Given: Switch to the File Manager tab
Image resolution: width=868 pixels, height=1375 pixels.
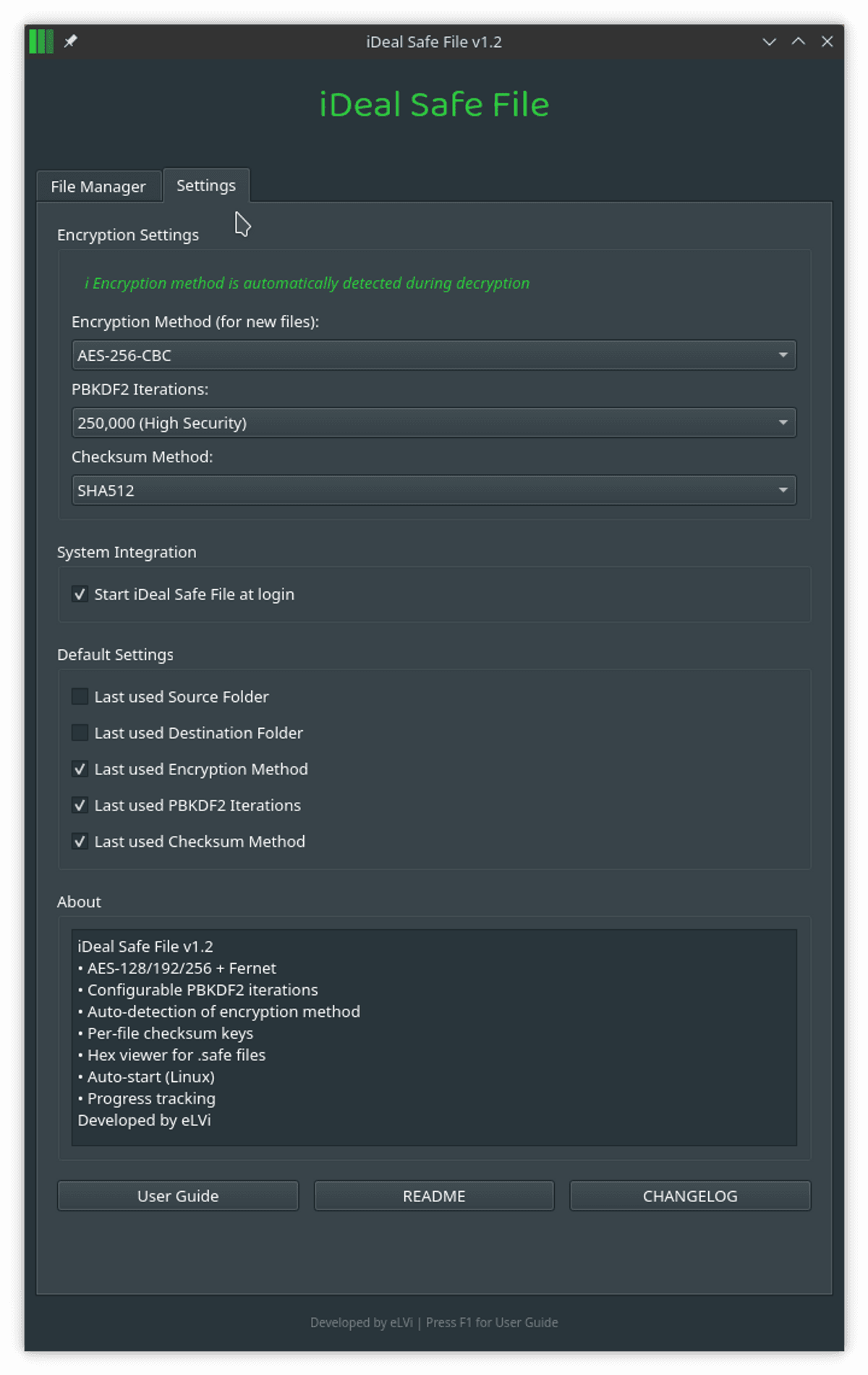Looking at the screenshot, I should coord(98,187).
